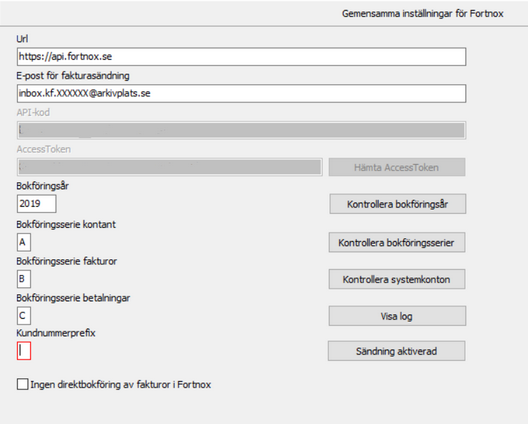This screenshot has width=528, height=424.
Task: Select the Bokföringsserie kontant field containing A
Action: pos(24,242)
